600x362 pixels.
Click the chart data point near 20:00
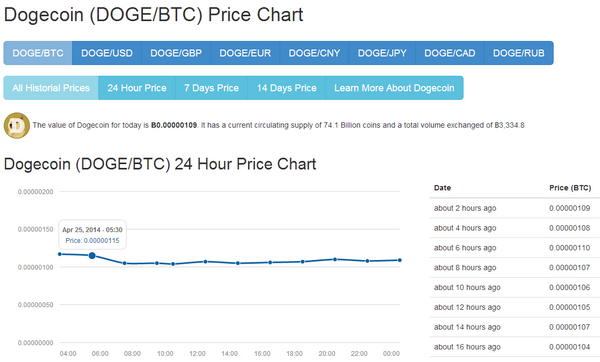(x=335, y=259)
